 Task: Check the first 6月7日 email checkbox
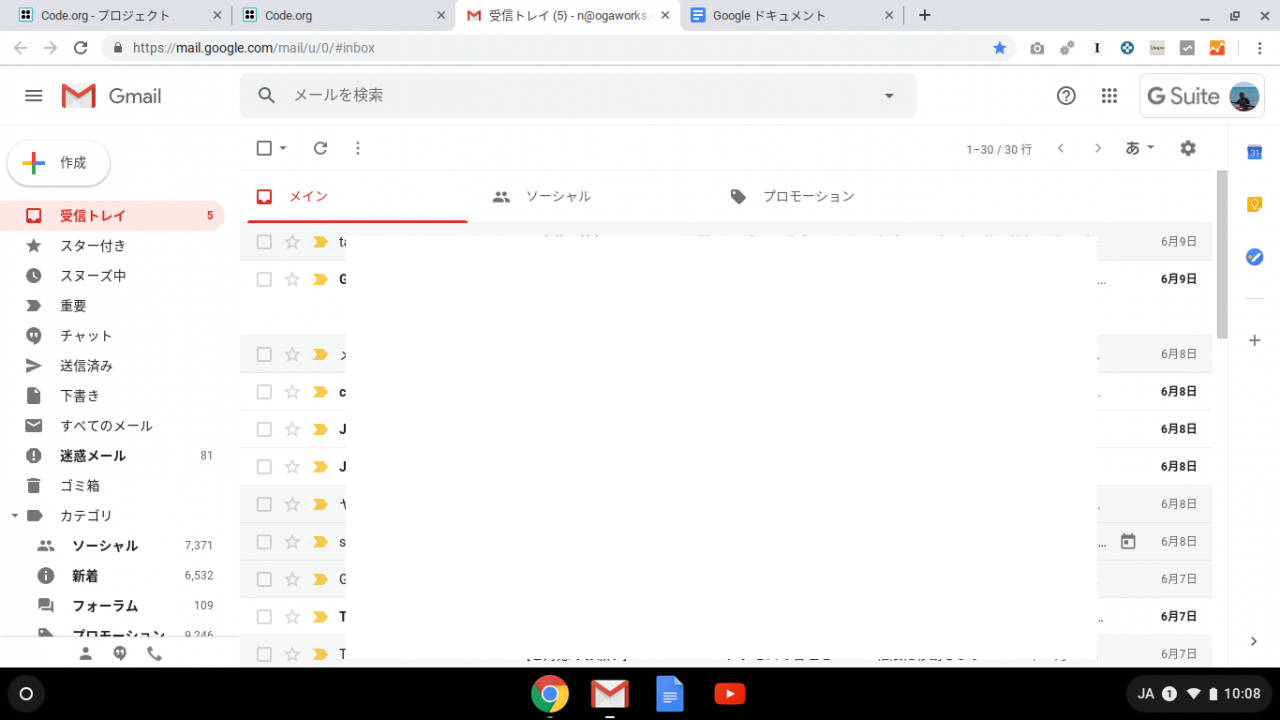264,579
